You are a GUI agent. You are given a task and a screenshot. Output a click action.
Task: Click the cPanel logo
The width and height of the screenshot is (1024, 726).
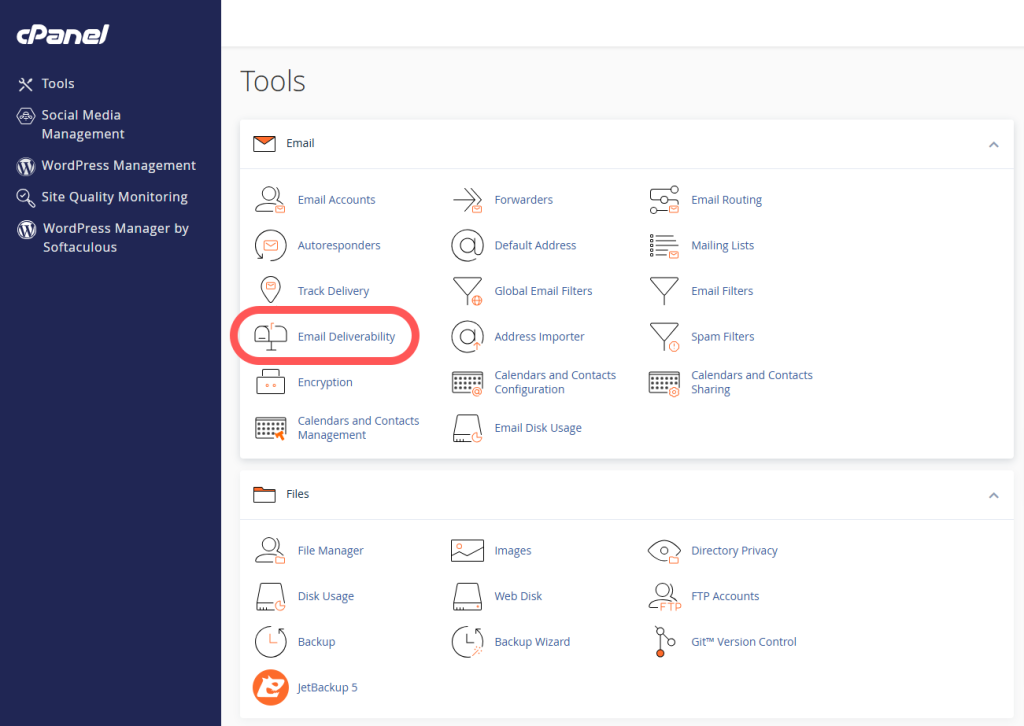62,35
